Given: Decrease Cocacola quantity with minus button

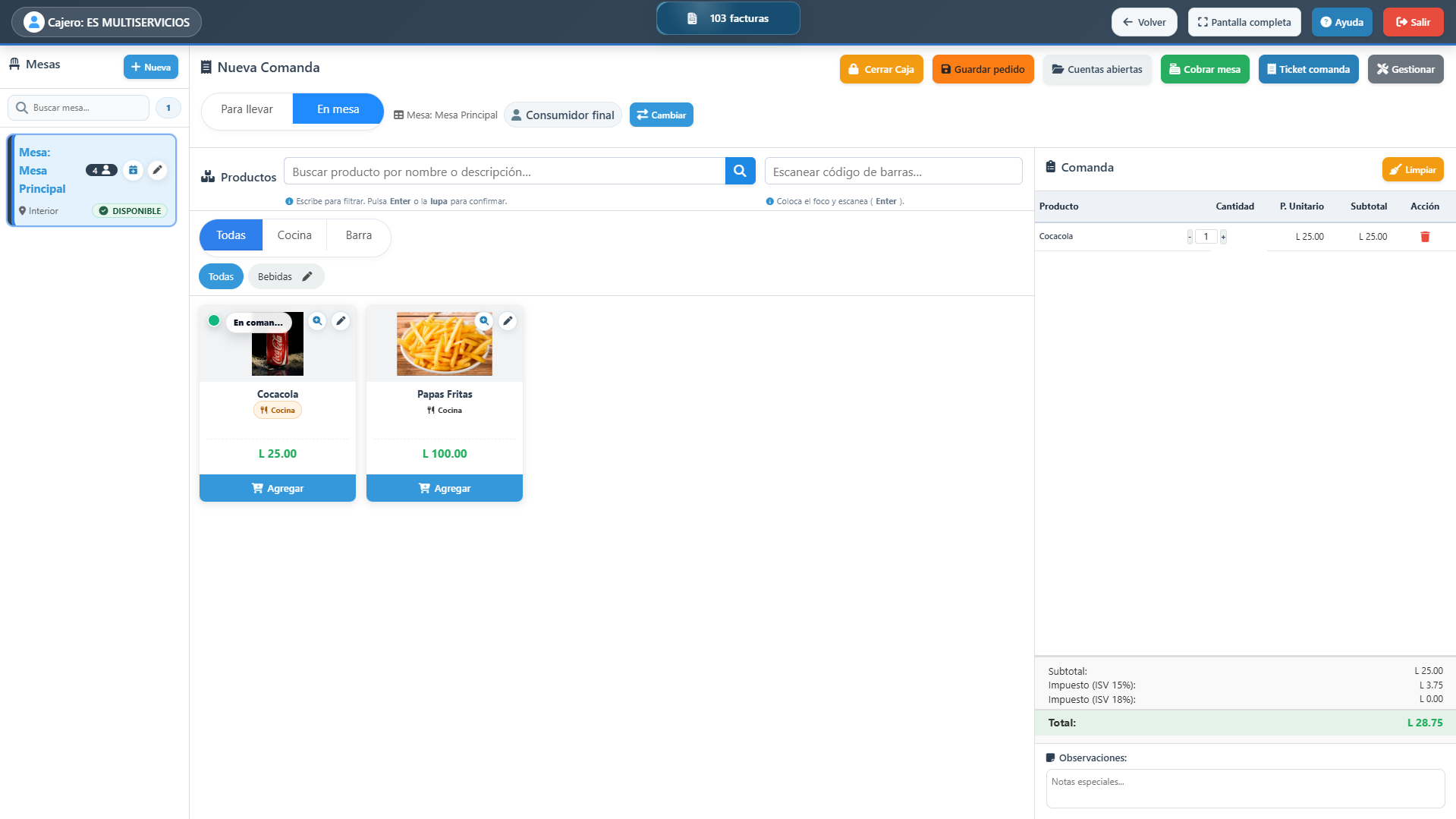Looking at the screenshot, I should click(1190, 237).
